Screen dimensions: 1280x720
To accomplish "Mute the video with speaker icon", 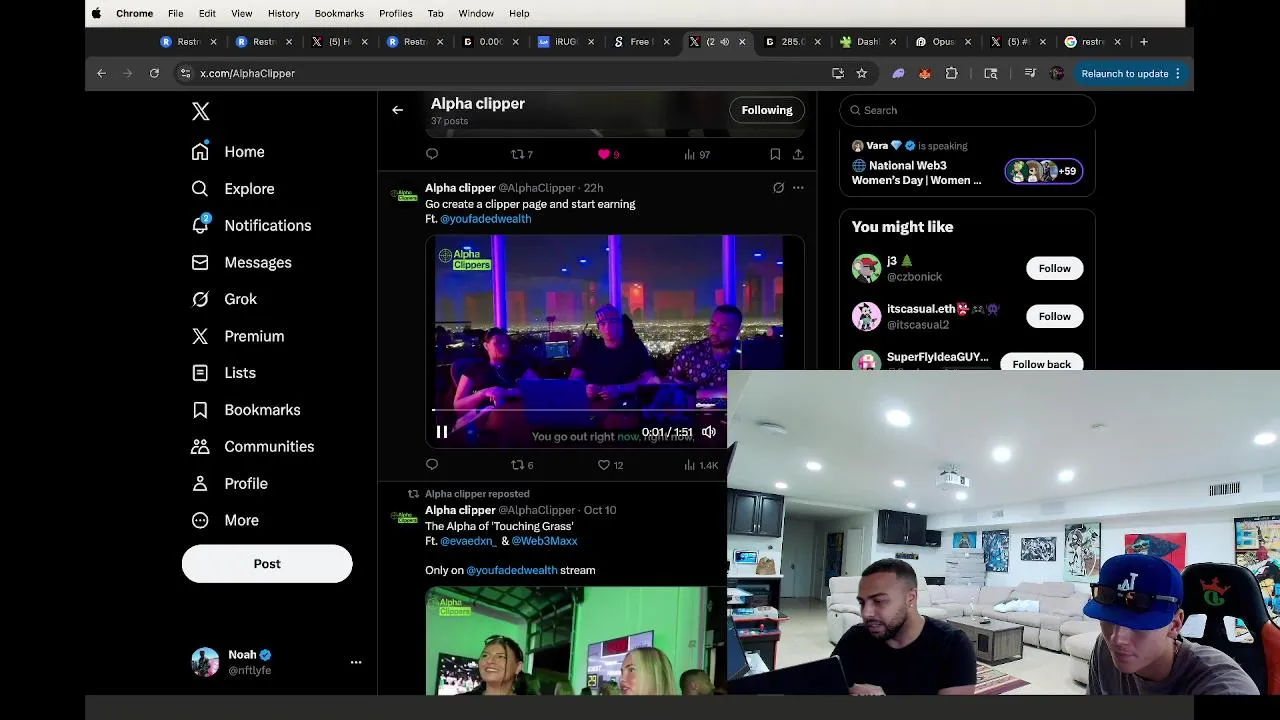I will [709, 432].
